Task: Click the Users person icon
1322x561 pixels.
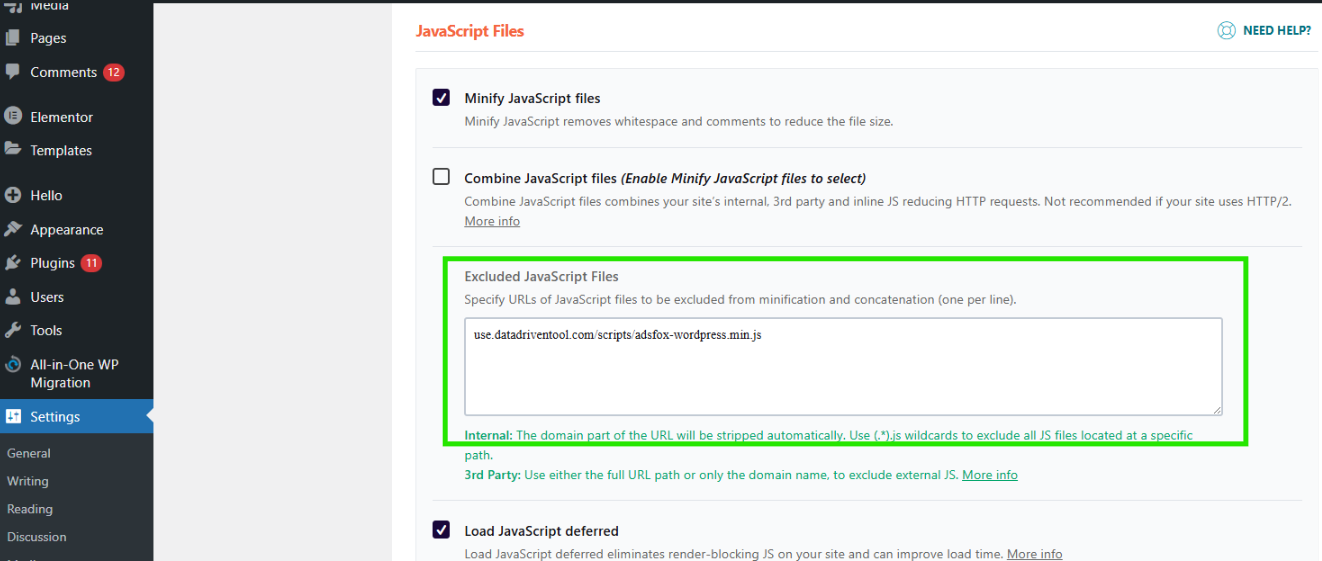Action: coord(13,297)
